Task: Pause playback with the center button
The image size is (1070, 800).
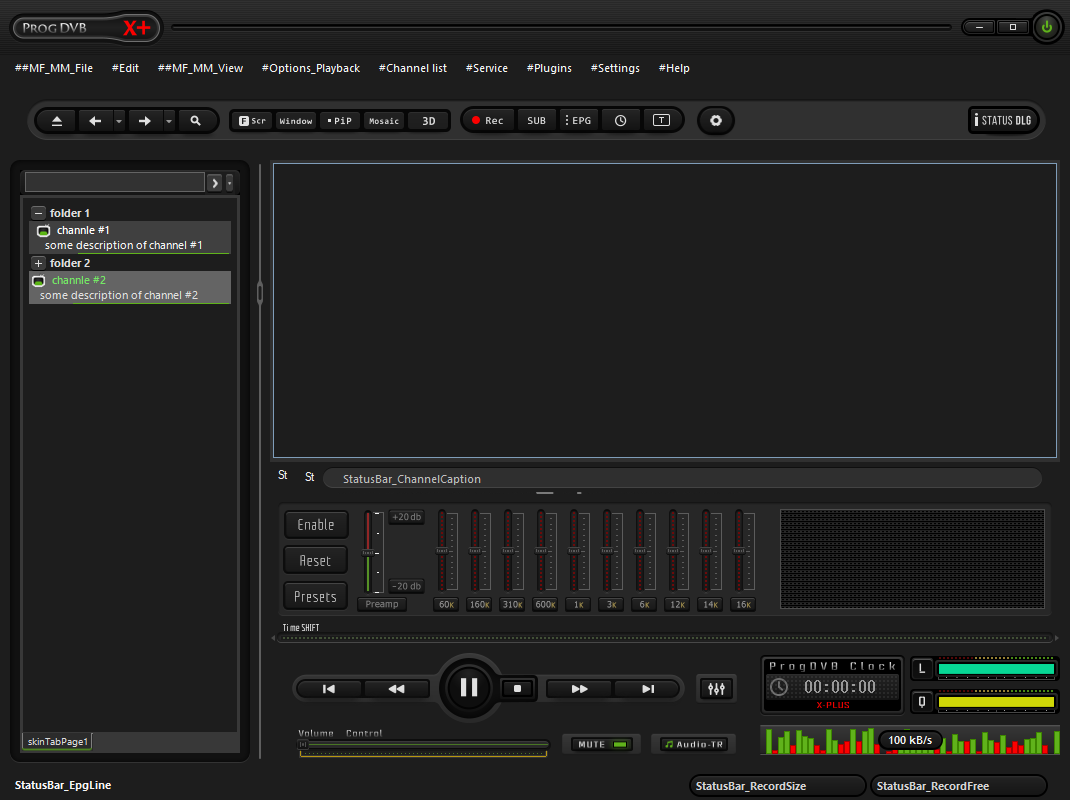Action: [x=468, y=688]
